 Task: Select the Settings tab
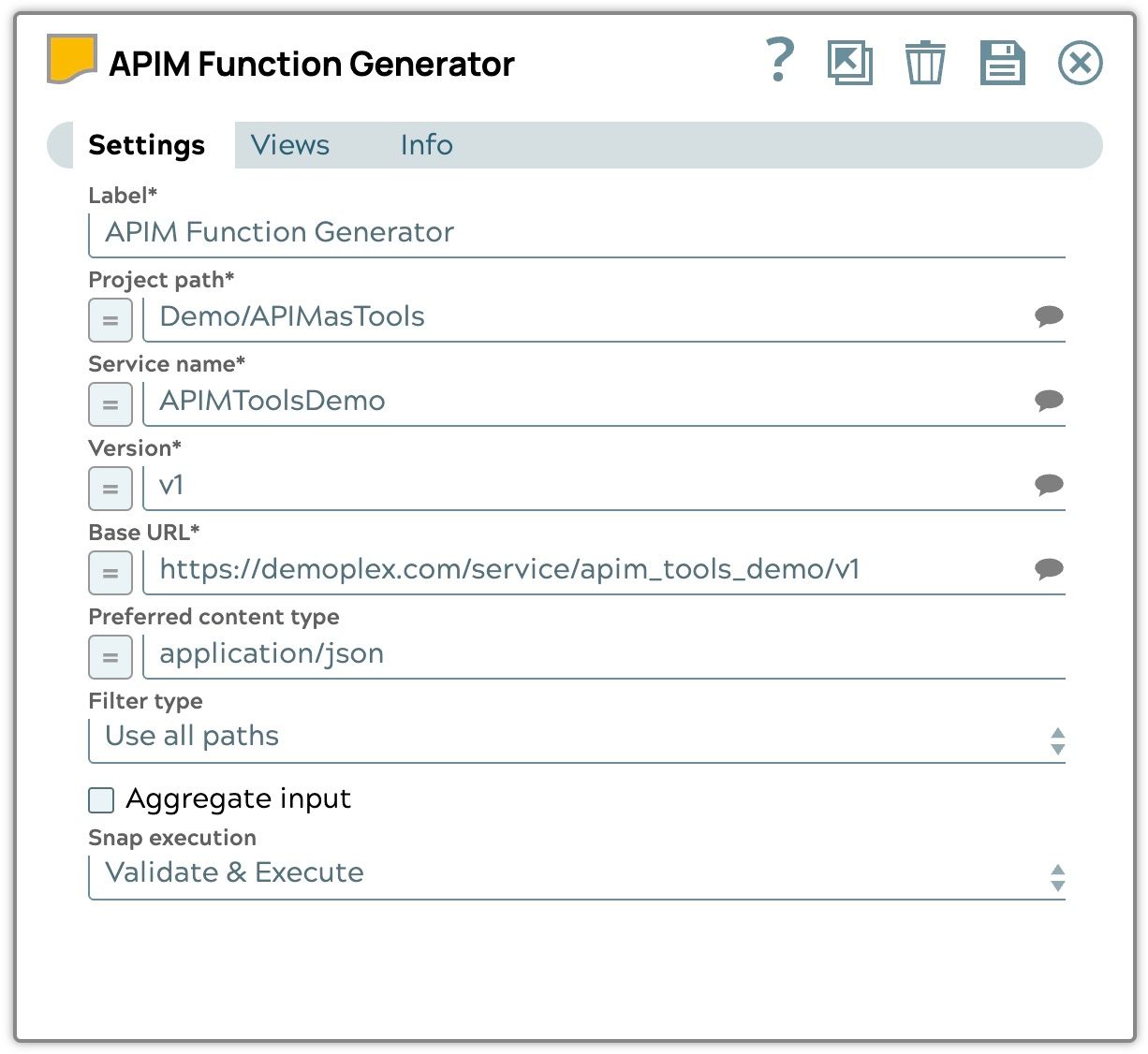146,145
